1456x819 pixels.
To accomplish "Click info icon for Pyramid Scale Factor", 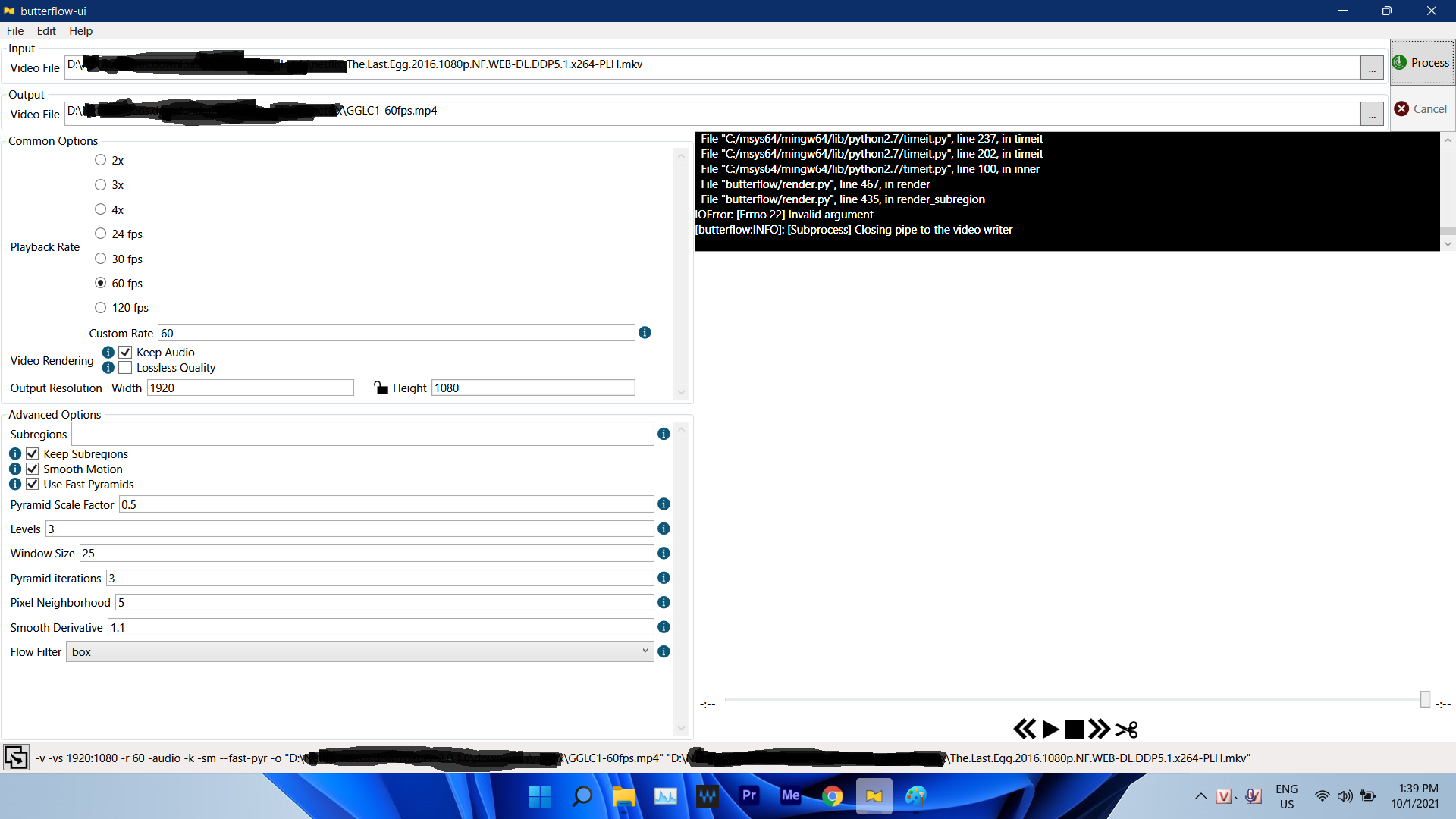I will 664,504.
